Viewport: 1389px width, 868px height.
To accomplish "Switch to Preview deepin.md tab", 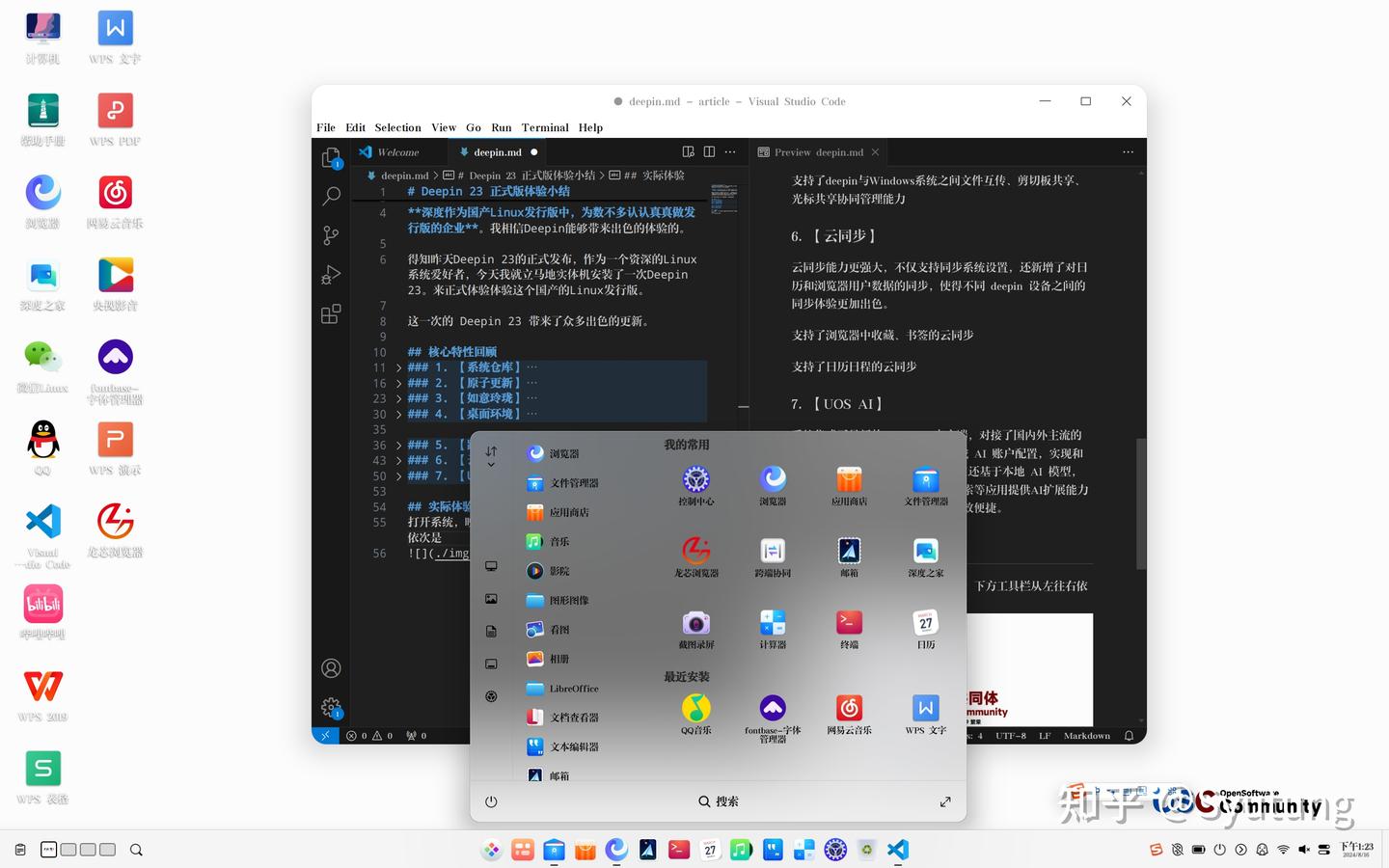I will 818,152.
